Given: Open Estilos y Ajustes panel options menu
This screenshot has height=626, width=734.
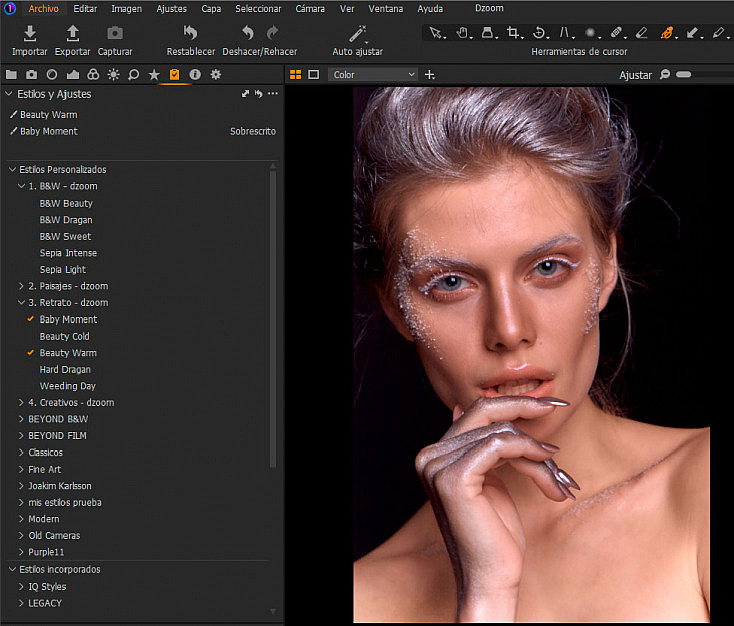Looking at the screenshot, I should pyautogui.click(x=273, y=94).
